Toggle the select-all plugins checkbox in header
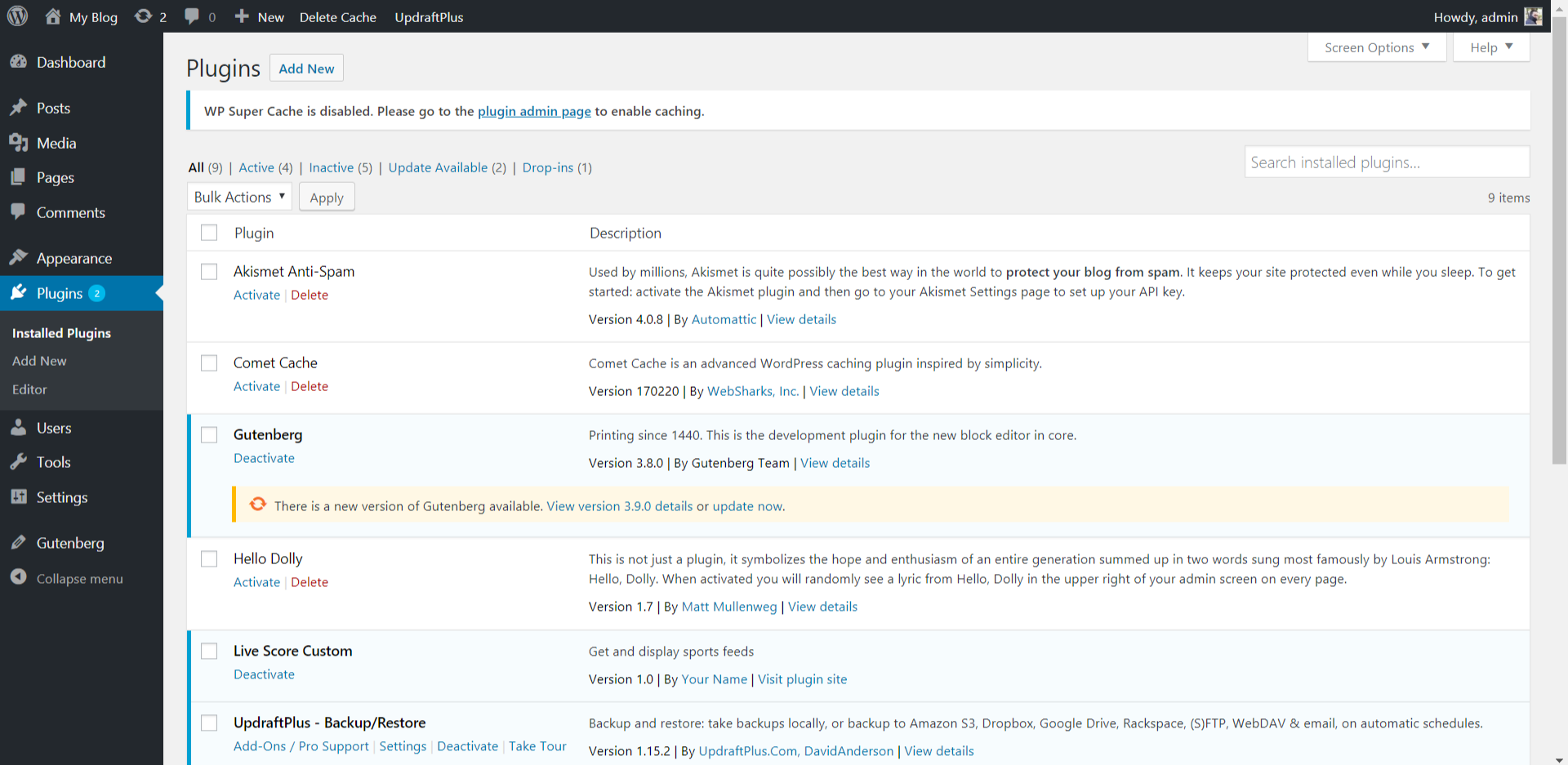 pyautogui.click(x=209, y=233)
